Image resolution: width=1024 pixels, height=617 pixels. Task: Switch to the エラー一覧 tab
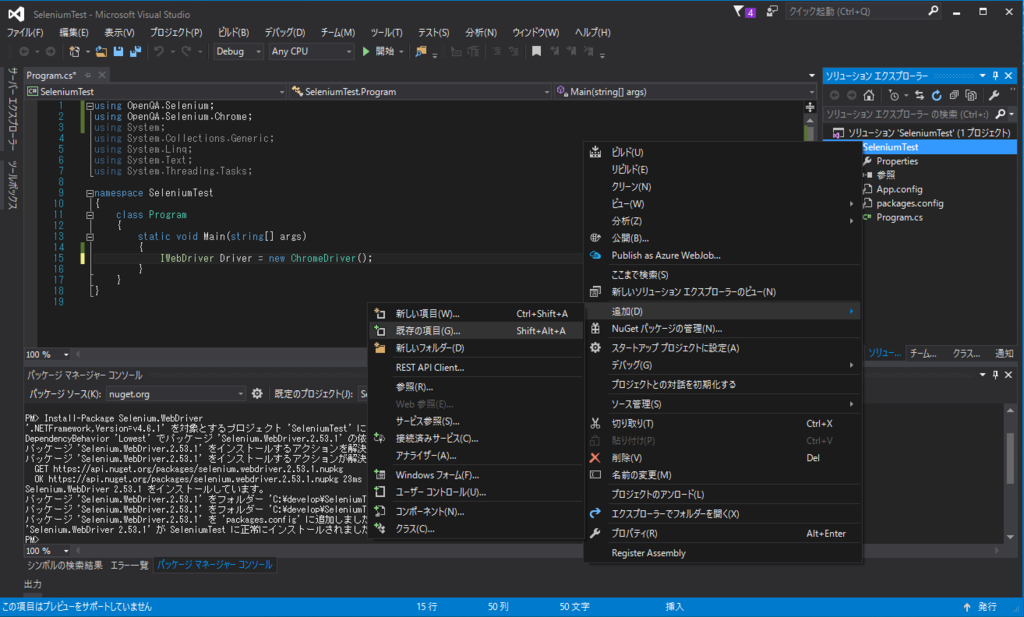click(129, 565)
